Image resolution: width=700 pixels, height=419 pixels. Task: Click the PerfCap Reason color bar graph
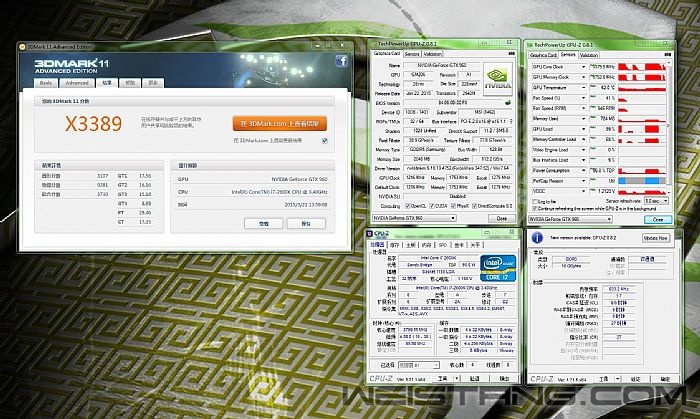[642, 180]
